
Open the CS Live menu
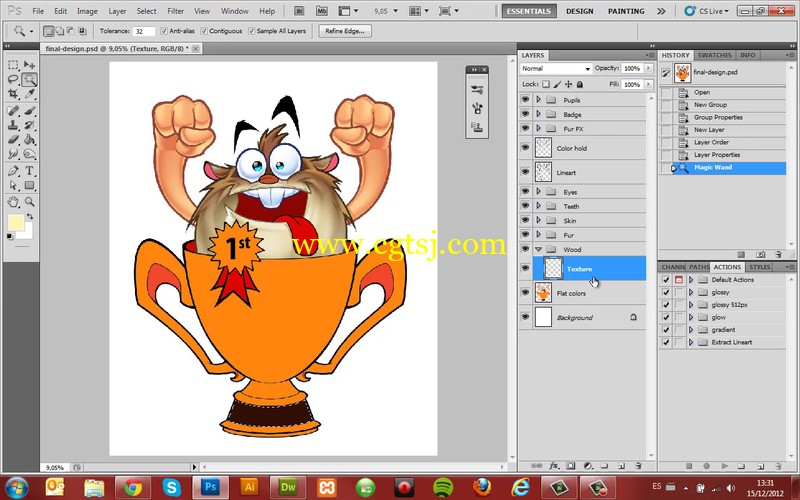coord(707,11)
